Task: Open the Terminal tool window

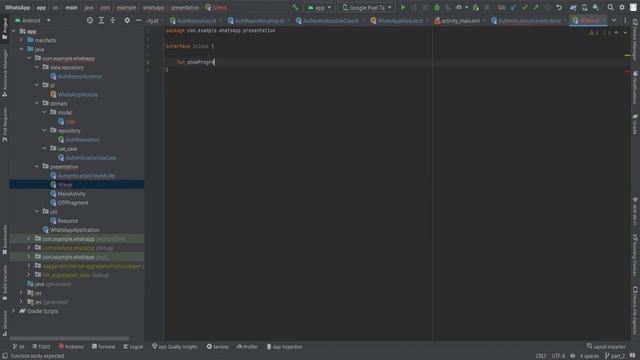Action: 103,347
